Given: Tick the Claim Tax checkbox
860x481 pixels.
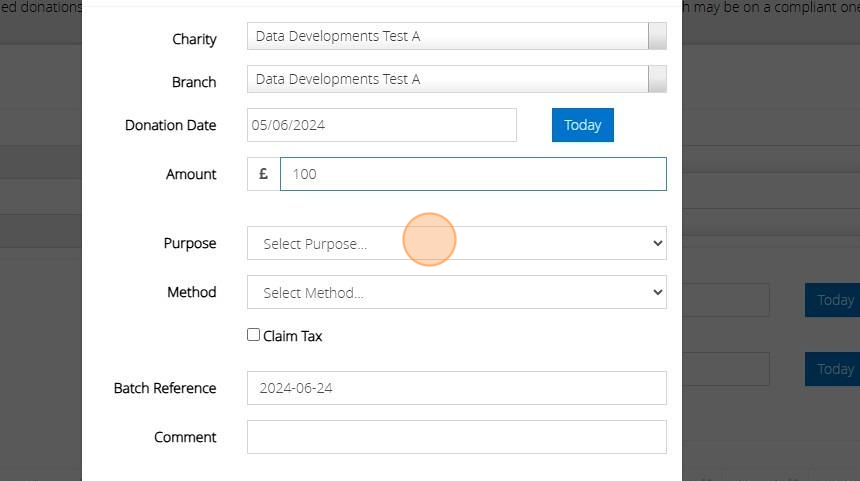Looking at the screenshot, I should pyautogui.click(x=254, y=335).
